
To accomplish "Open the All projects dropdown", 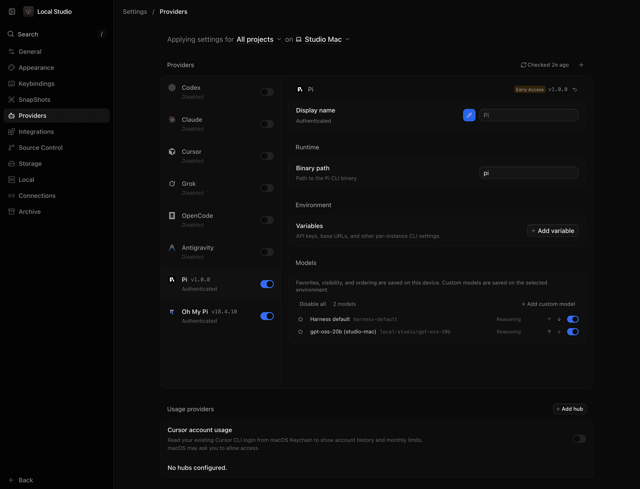I will coord(259,40).
